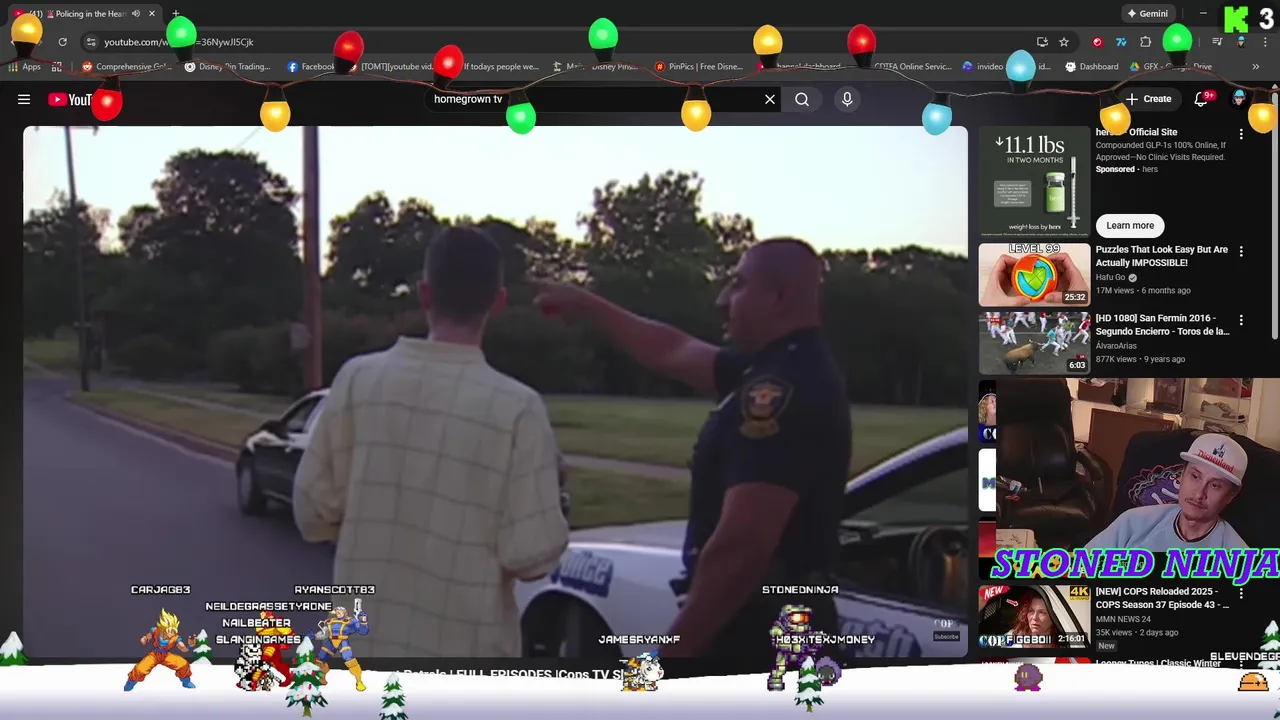Open the PinPics bookmark

pos(698,67)
